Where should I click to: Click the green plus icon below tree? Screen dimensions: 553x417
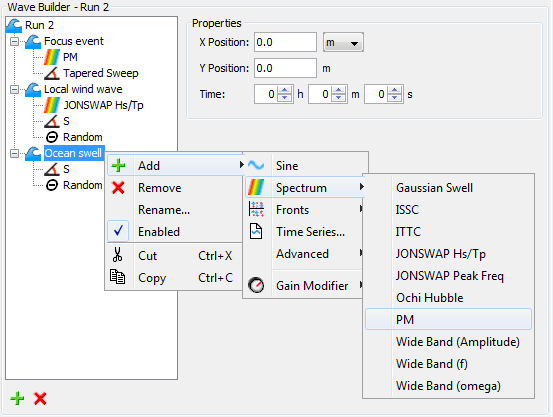click(x=17, y=399)
